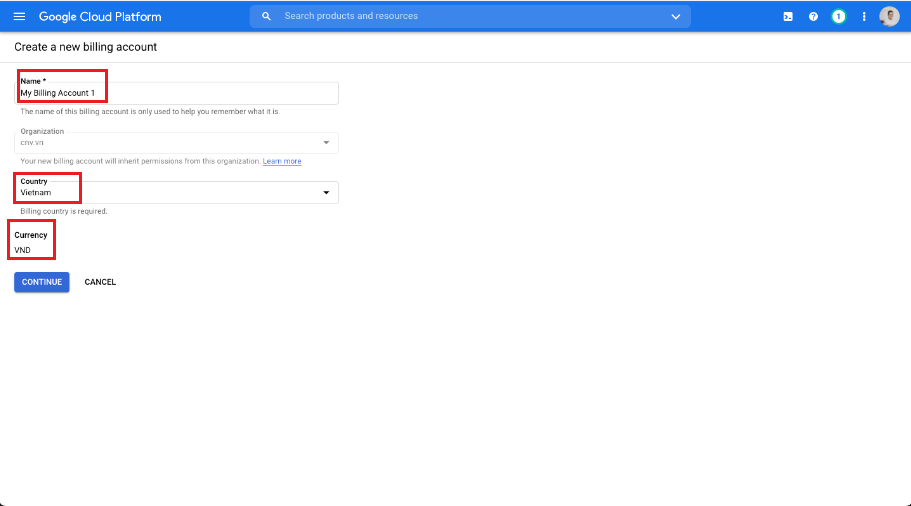Click the VND currency value

pos(23,250)
